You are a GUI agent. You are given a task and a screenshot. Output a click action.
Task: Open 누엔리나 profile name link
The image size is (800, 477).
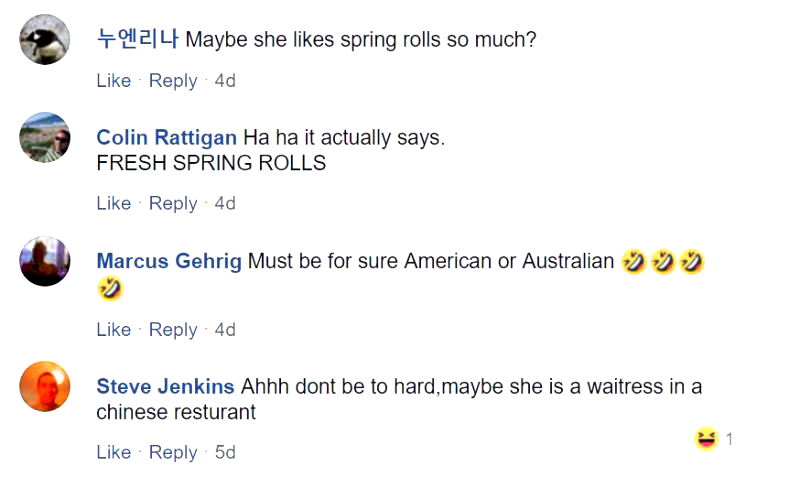tap(137, 40)
